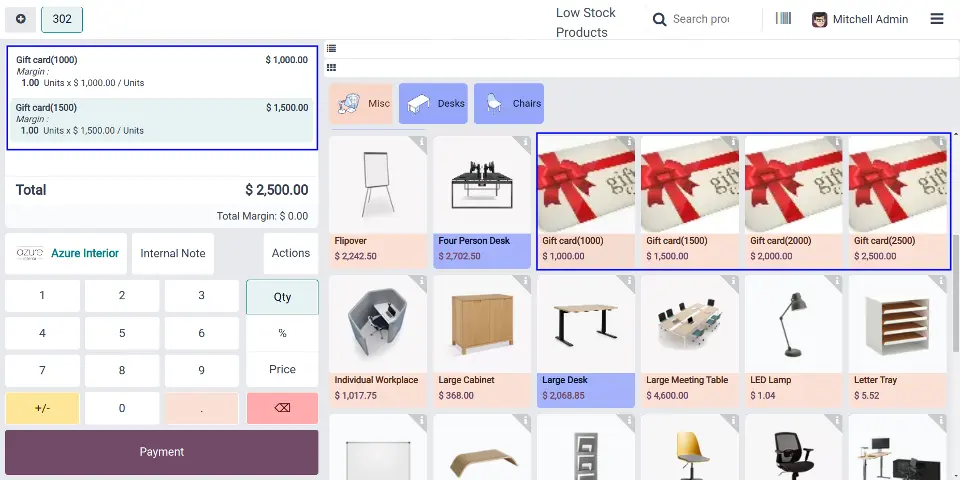Viewport: 960px width, 480px height.
Task: Toggle the +/- sign button
Action: pyautogui.click(x=42, y=408)
